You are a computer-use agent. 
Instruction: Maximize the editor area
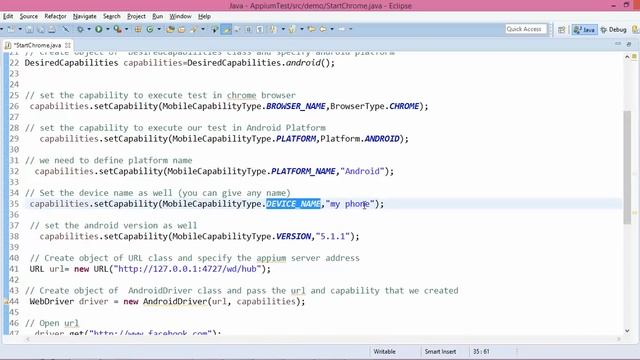629,44
